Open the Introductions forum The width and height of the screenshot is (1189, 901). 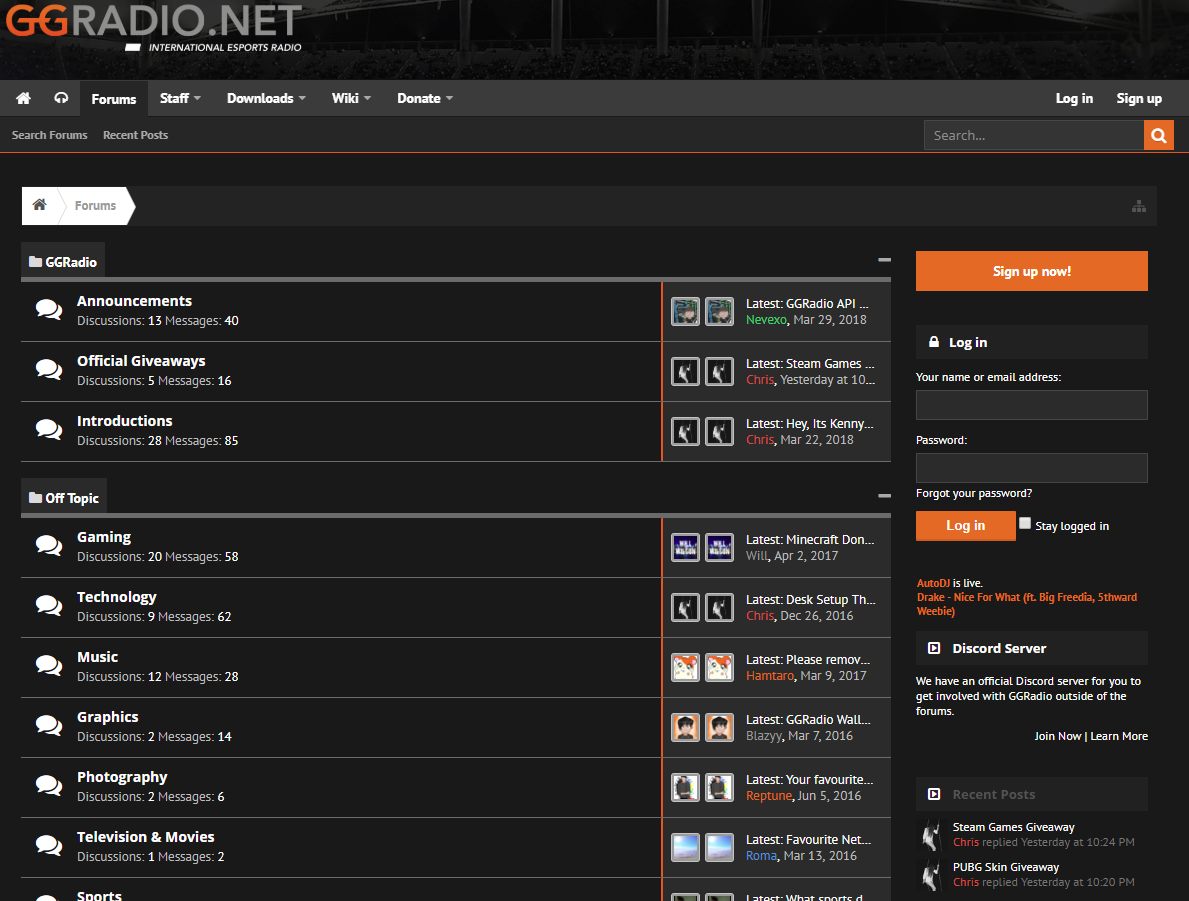[x=124, y=421]
